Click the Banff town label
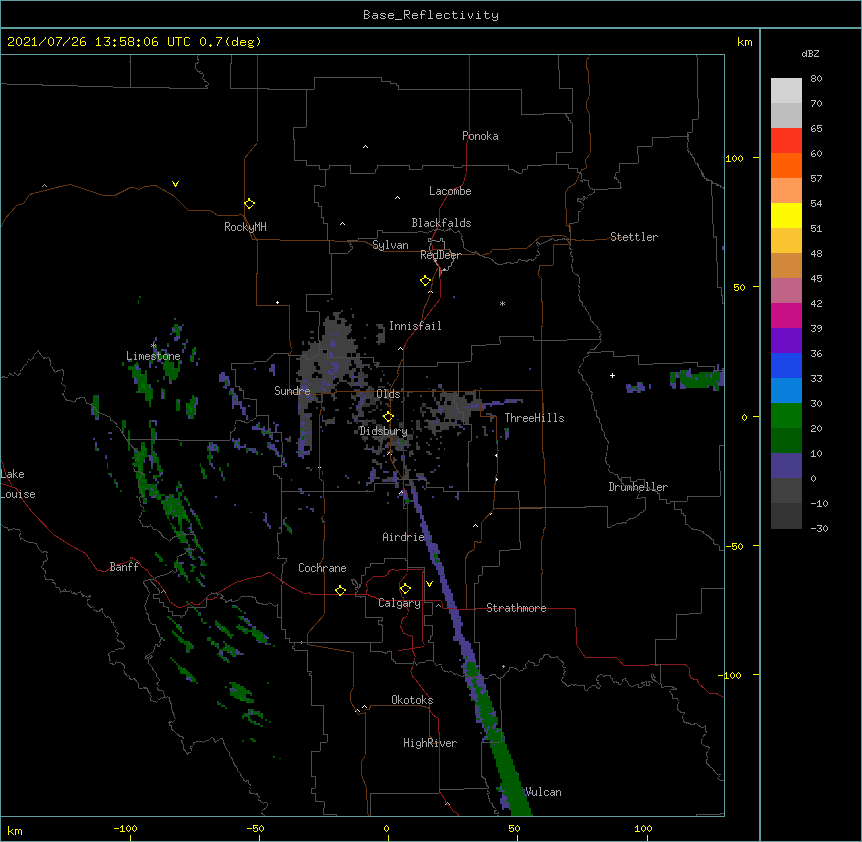 click(124, 567)
